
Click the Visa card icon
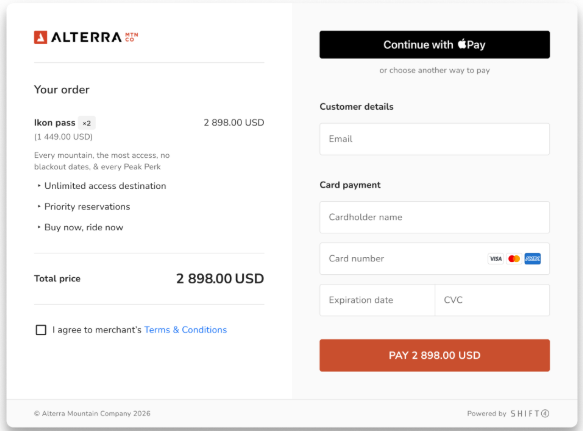pyautogui.click(x=496, y=259)
